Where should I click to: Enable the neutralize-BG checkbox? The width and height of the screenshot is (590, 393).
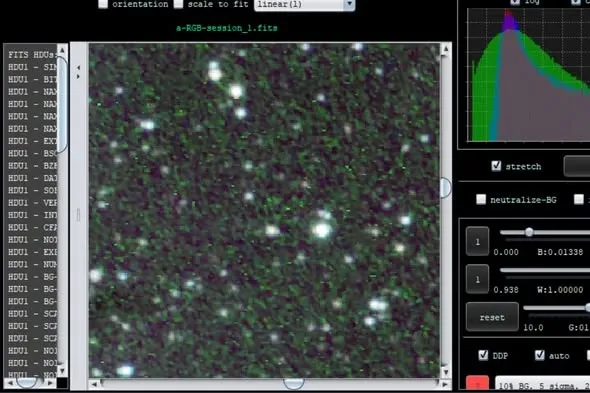click(481, 199)
